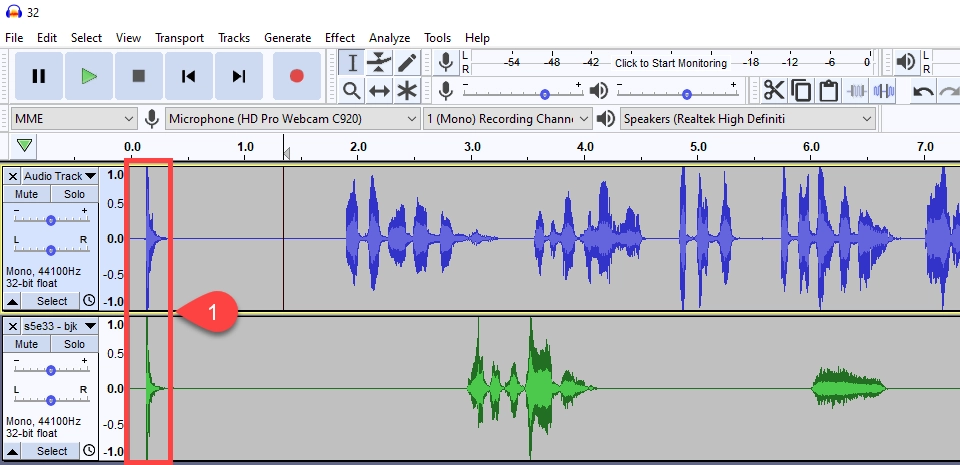
Task: Solo the s5e33 - bjk track
Action: [74, 344]
